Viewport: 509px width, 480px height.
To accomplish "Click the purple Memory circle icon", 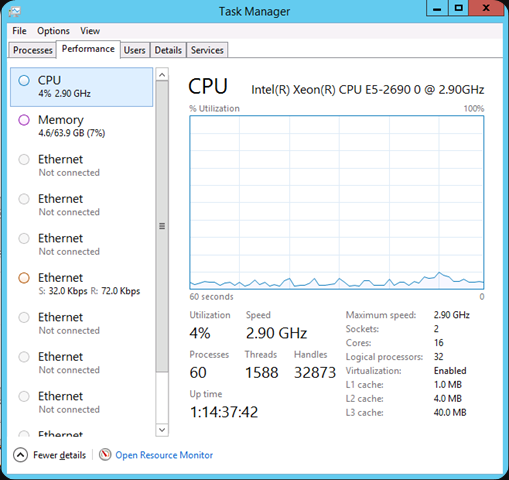I will 24,120.
